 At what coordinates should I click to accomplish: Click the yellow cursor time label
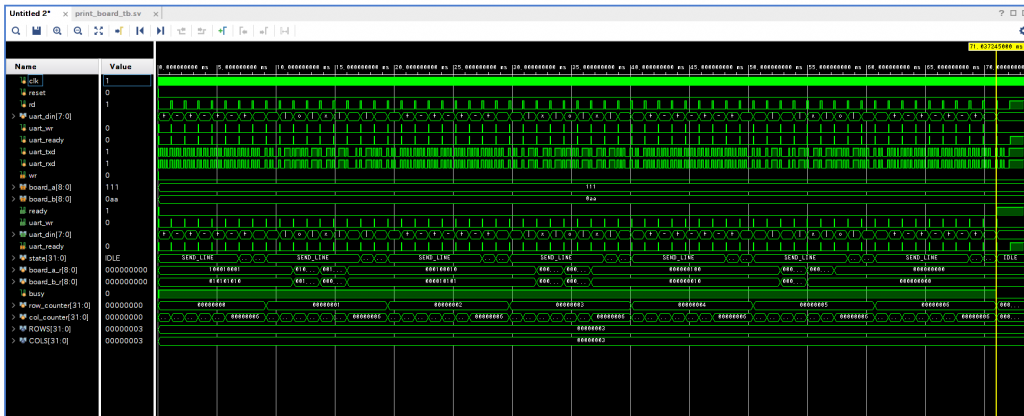coord(995,47)
